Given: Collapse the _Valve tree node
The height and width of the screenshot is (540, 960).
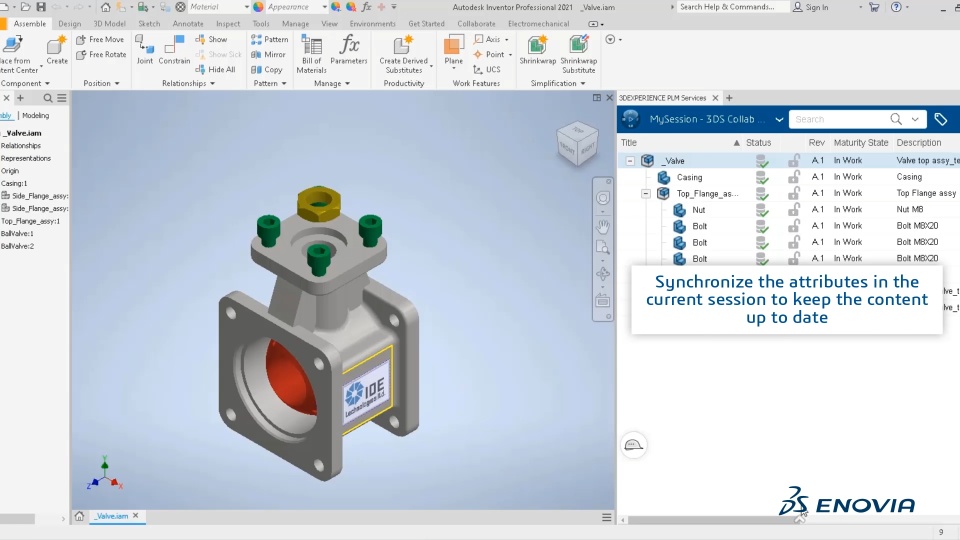Looking at the screenshot, I should (x=630, y=160).
